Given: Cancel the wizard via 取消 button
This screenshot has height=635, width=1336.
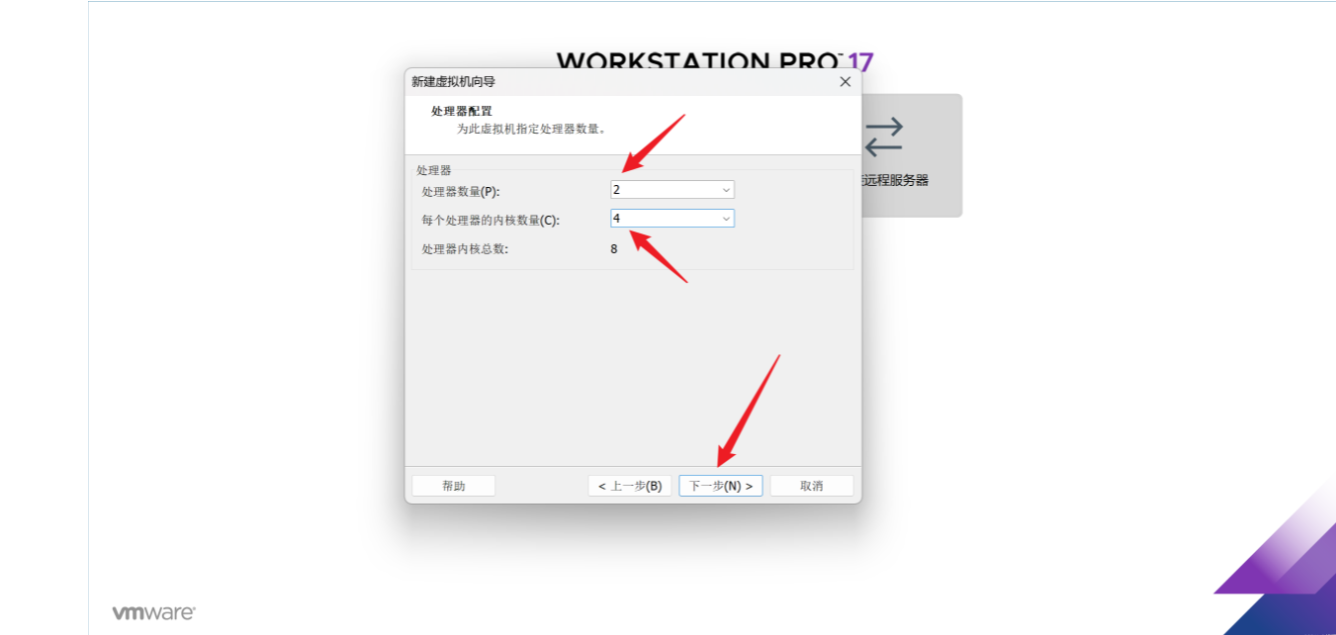Looking at the screenshot, I should [x=812, y=486].
